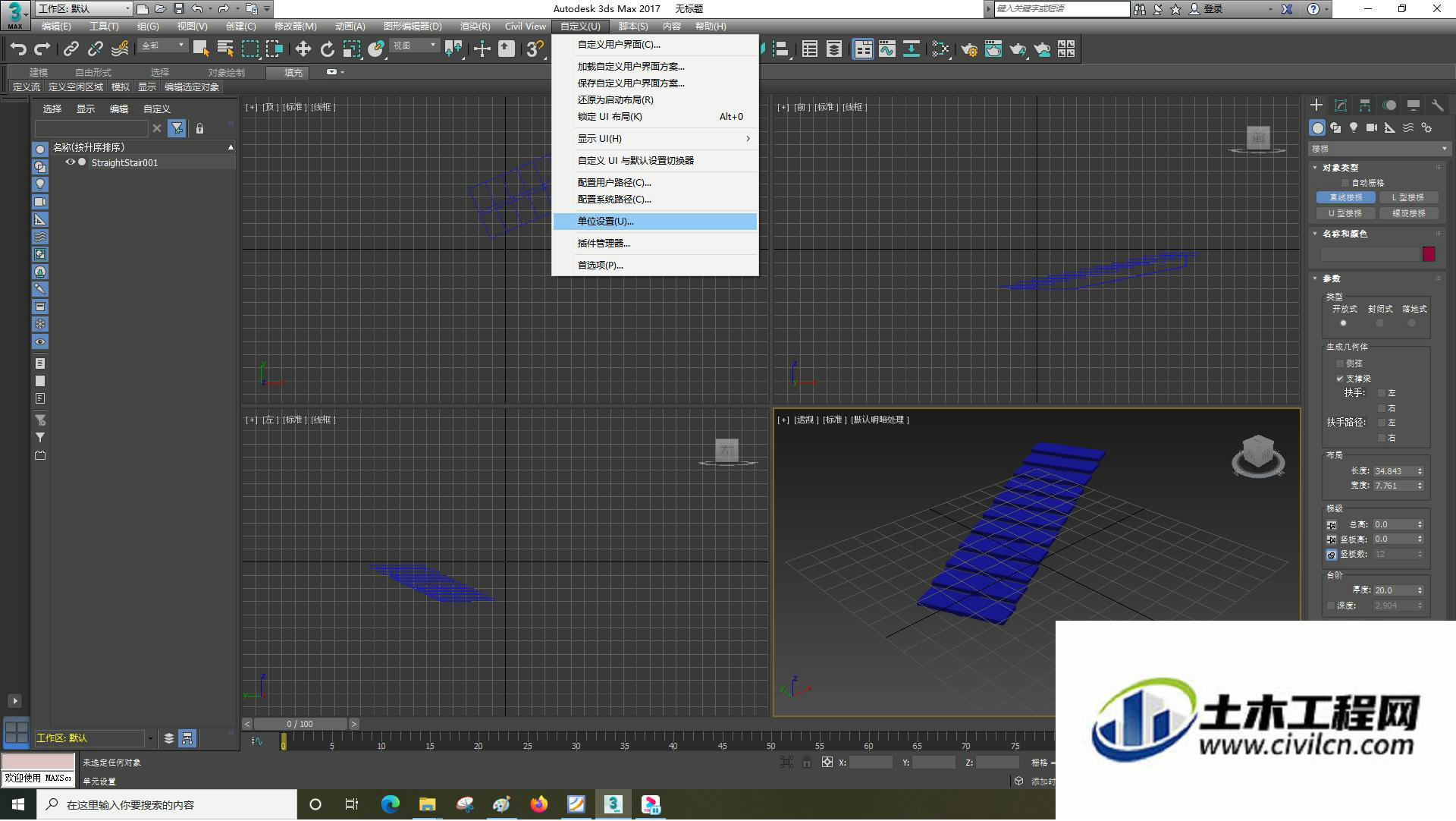Collapse the 参数 rollout

tap(1331, 278)
